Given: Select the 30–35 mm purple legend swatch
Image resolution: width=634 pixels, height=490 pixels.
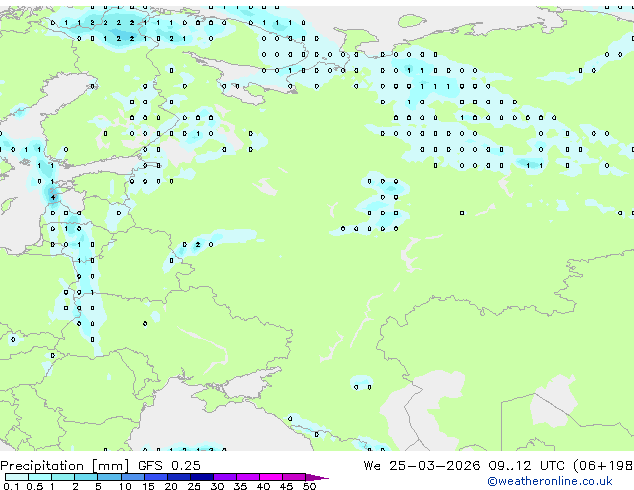Looking at the screenshot, I should [x=225, y=477].
